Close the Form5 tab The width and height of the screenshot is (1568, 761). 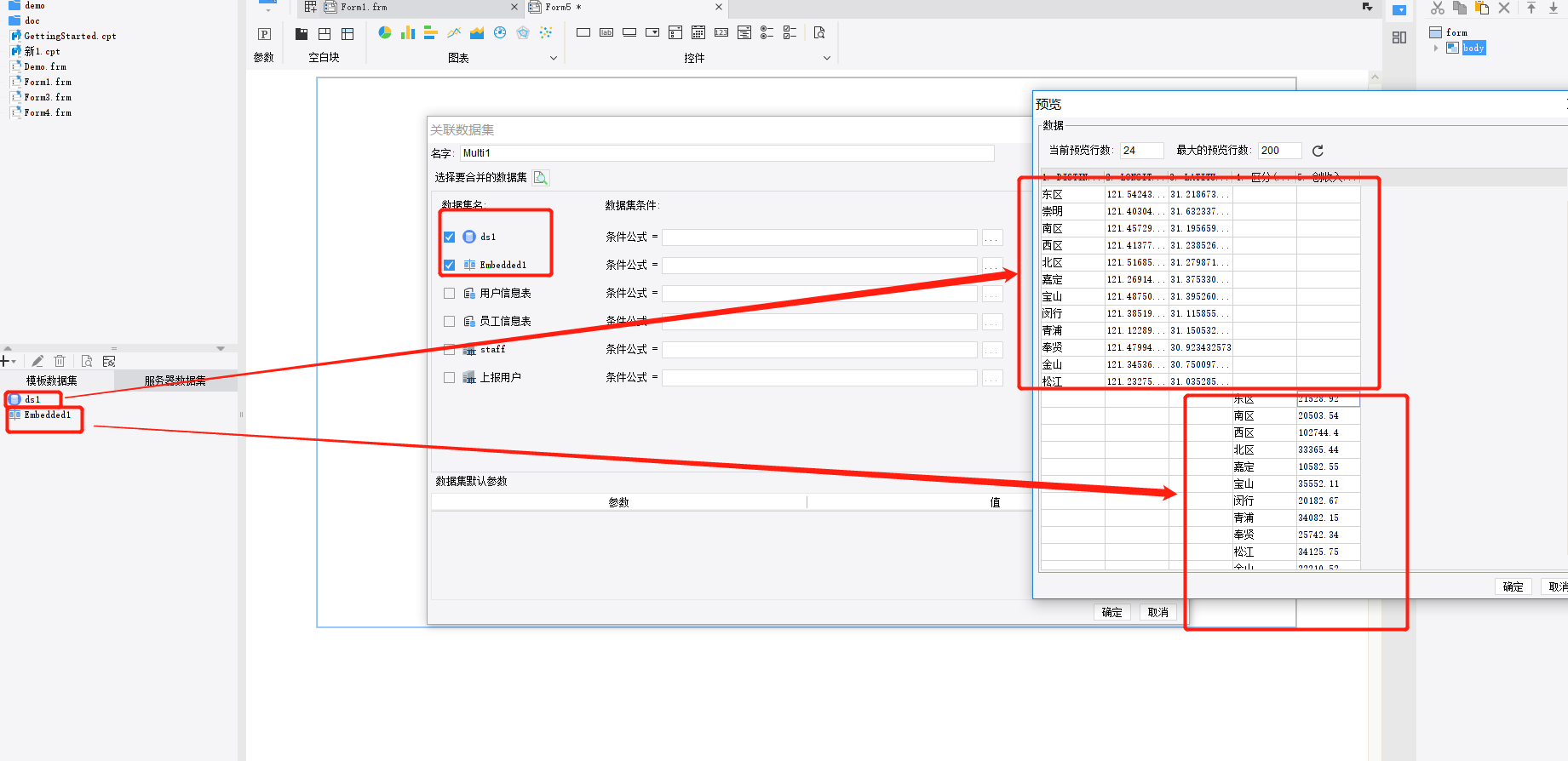coord(719,7)
